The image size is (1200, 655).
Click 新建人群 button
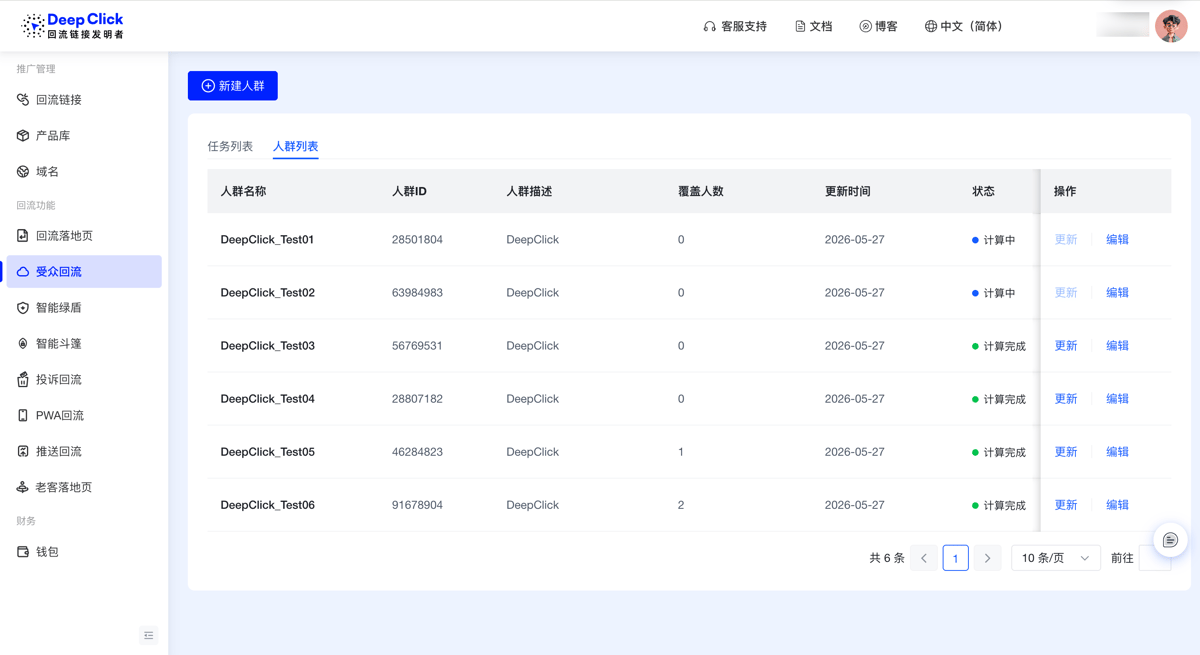point(233,86)
